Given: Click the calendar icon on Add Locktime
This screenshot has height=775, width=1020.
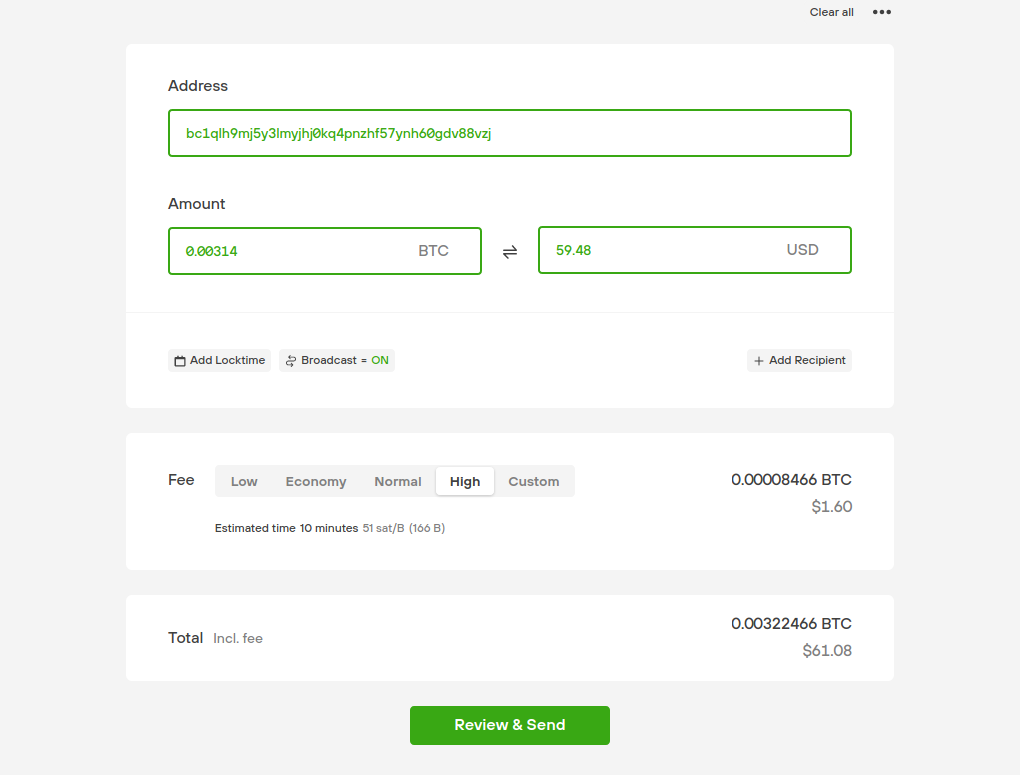Looking at the screenshot, I should [179, 360].
